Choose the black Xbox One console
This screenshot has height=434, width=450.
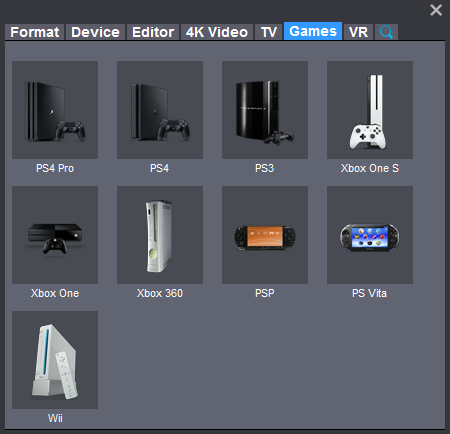55,235
